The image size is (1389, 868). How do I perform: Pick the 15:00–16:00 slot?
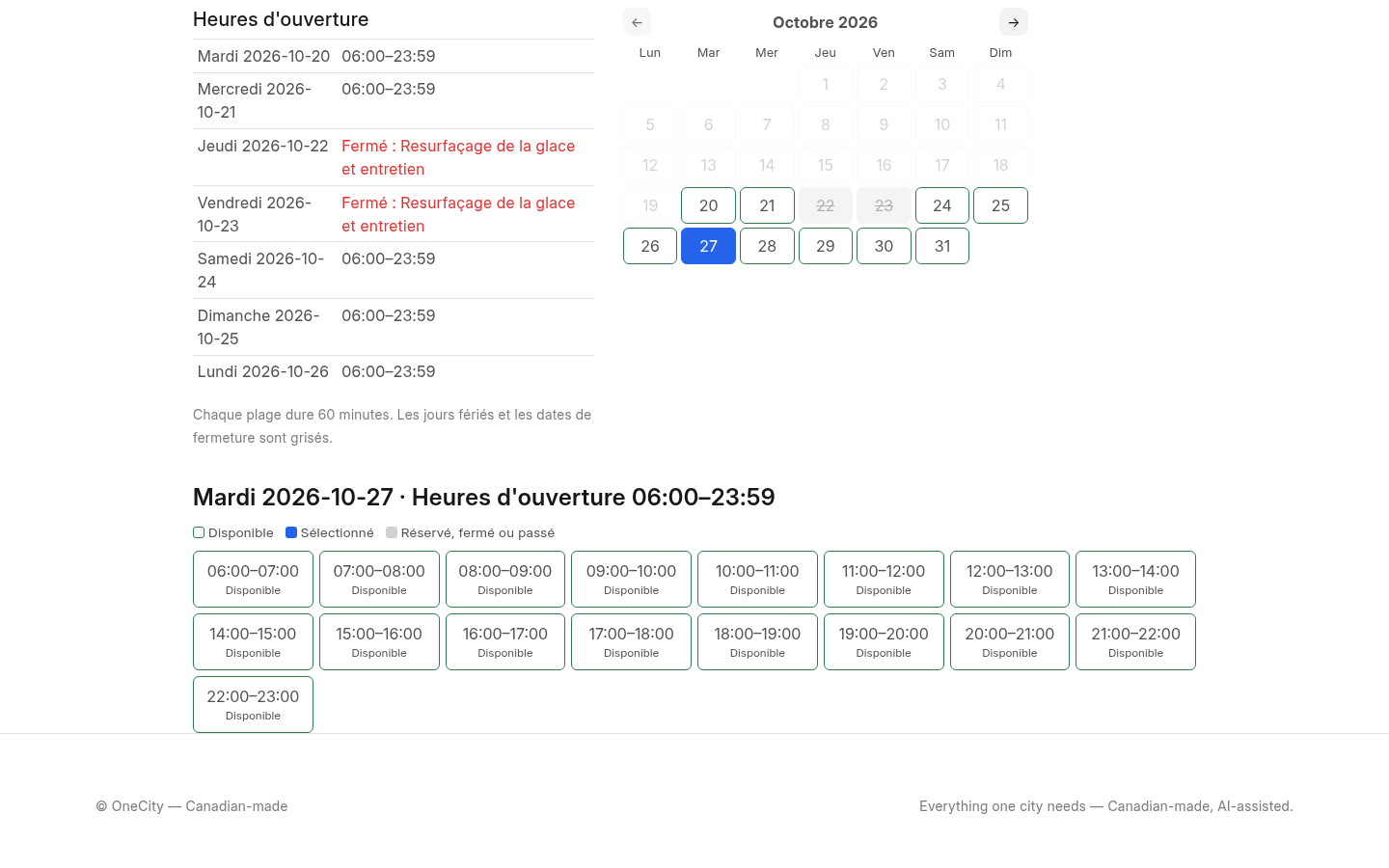pos(379,641)
